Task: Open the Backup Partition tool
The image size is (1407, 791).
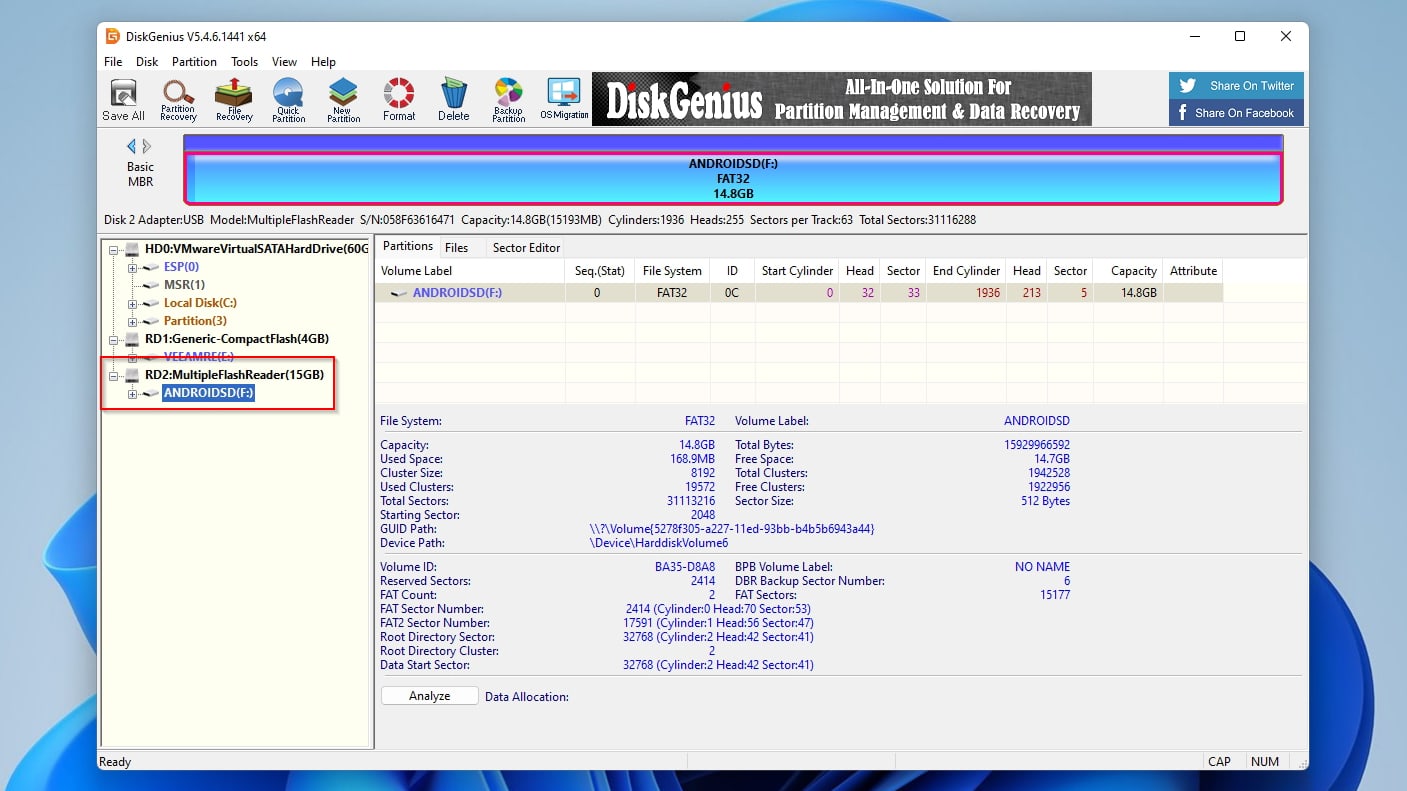Action: tap(508, 98)
